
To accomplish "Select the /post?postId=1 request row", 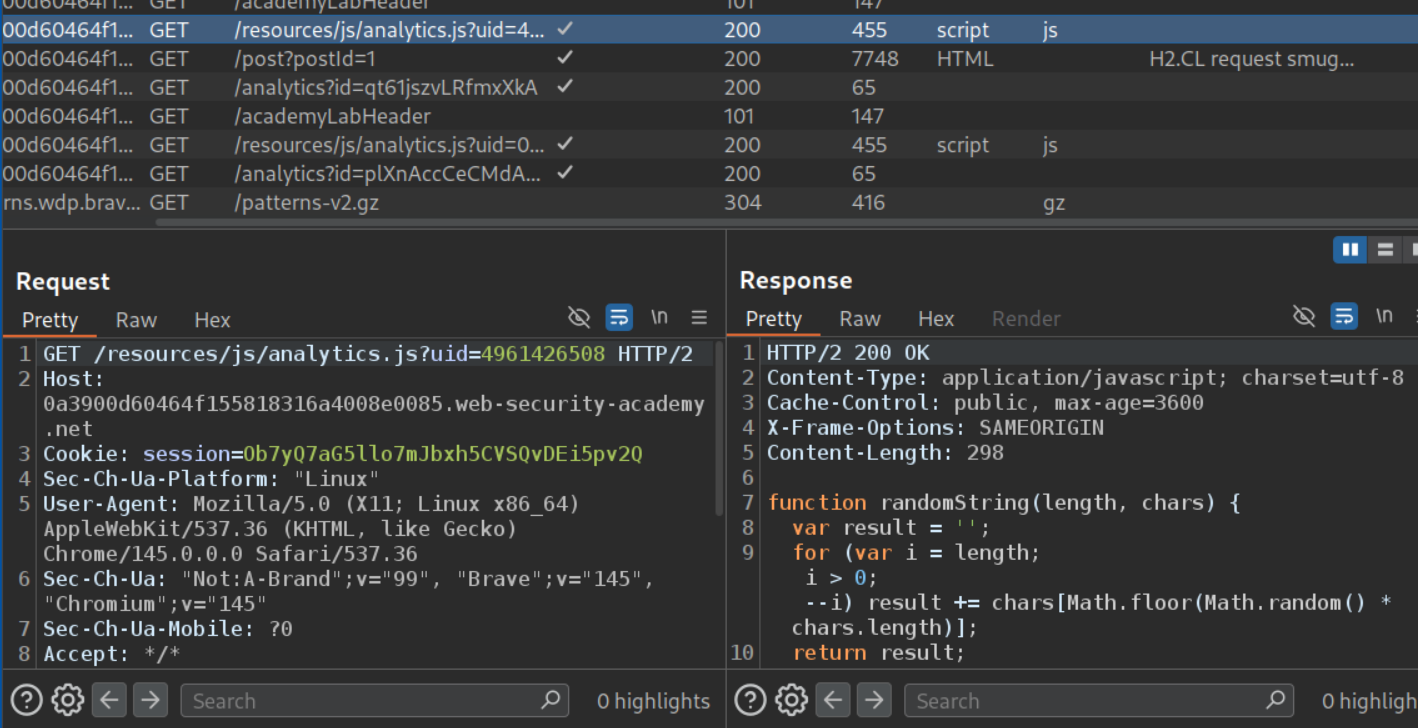I will (x=304, y=59).
